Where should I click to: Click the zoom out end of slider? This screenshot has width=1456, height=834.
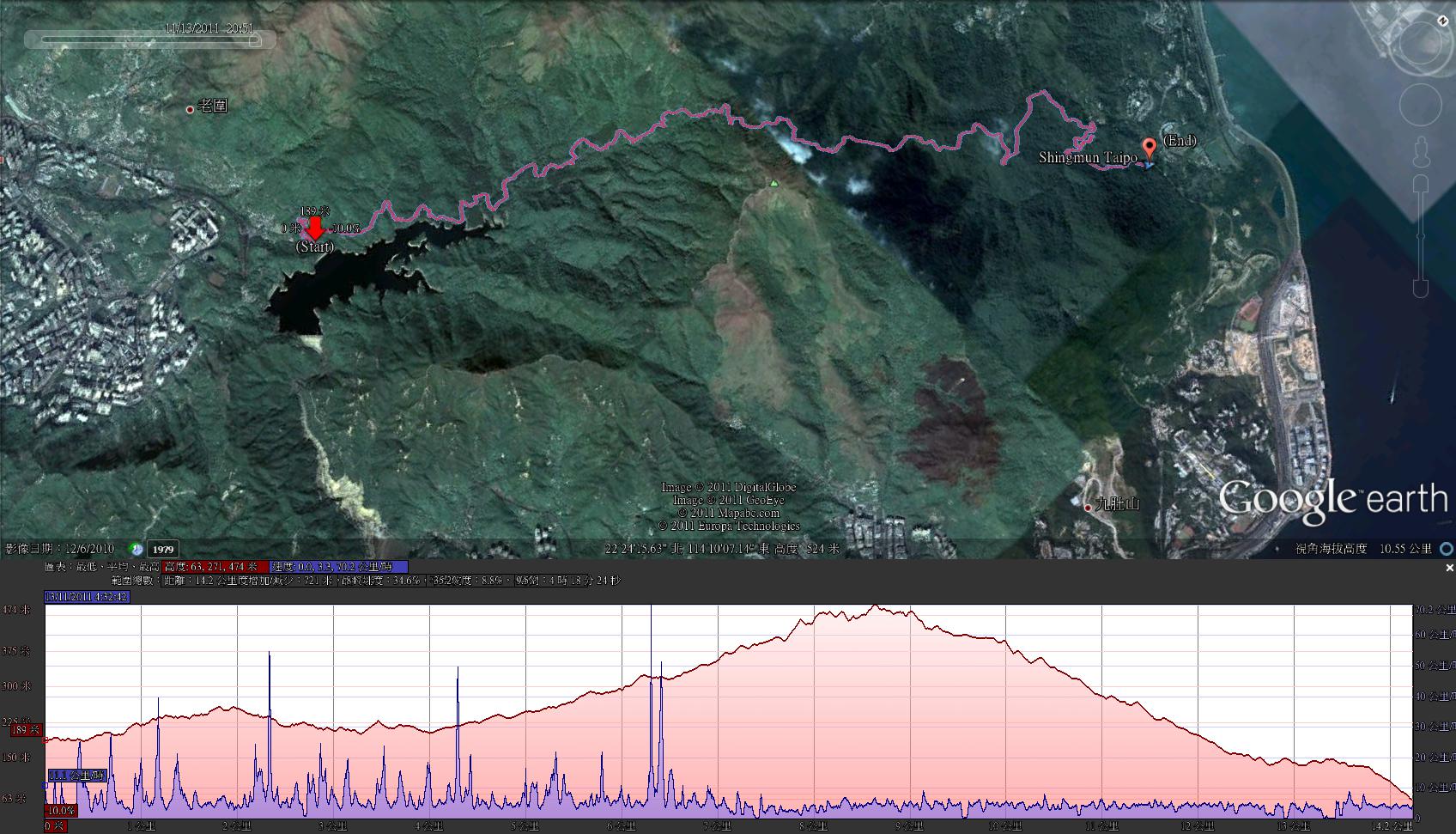1421,289
